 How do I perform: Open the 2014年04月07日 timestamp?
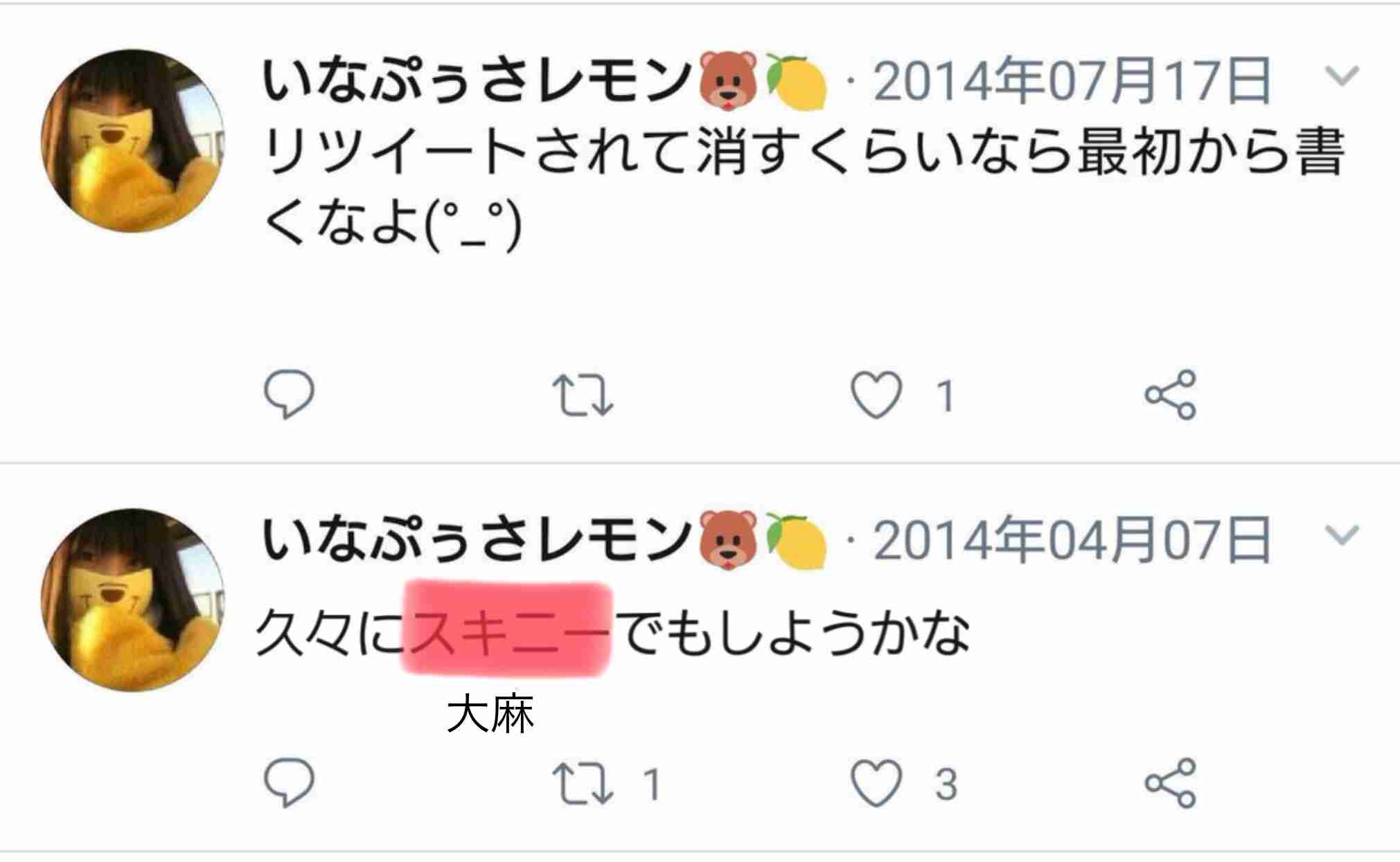pos(1072,541)
